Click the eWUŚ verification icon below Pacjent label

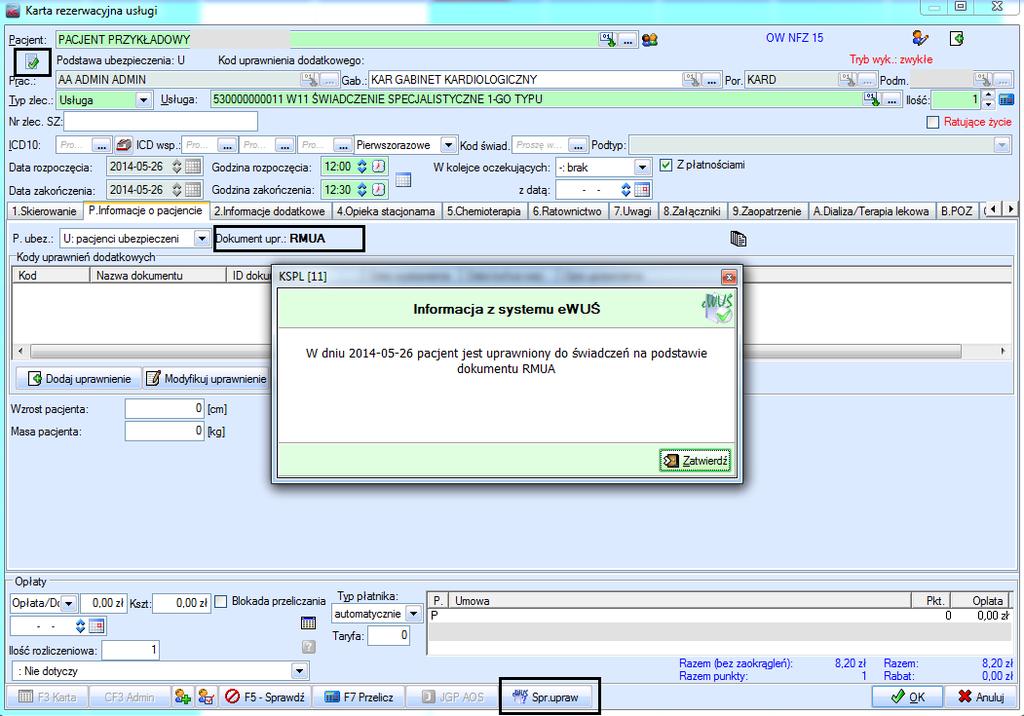pos(32,62)
